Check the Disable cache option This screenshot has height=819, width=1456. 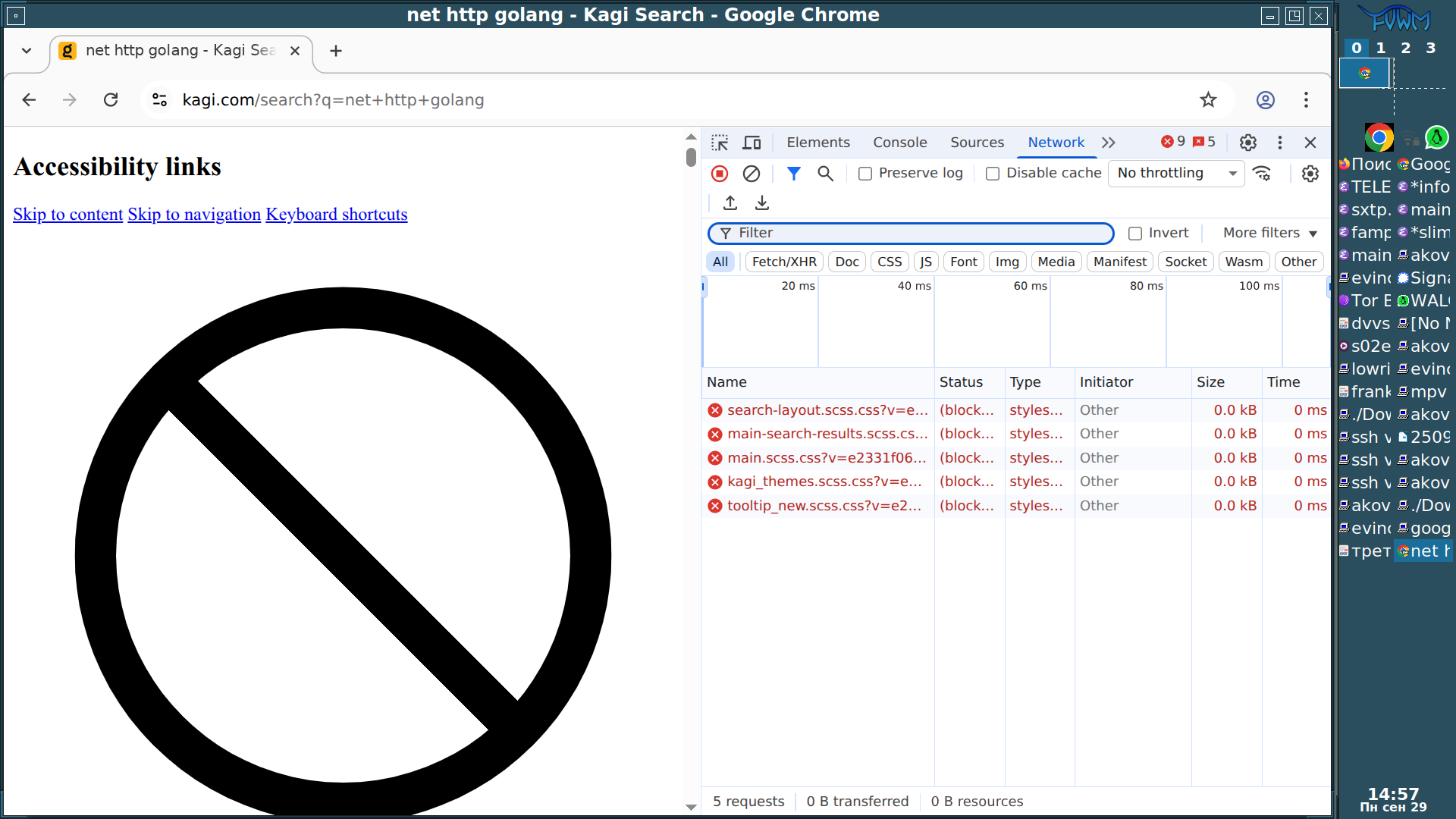992,174
